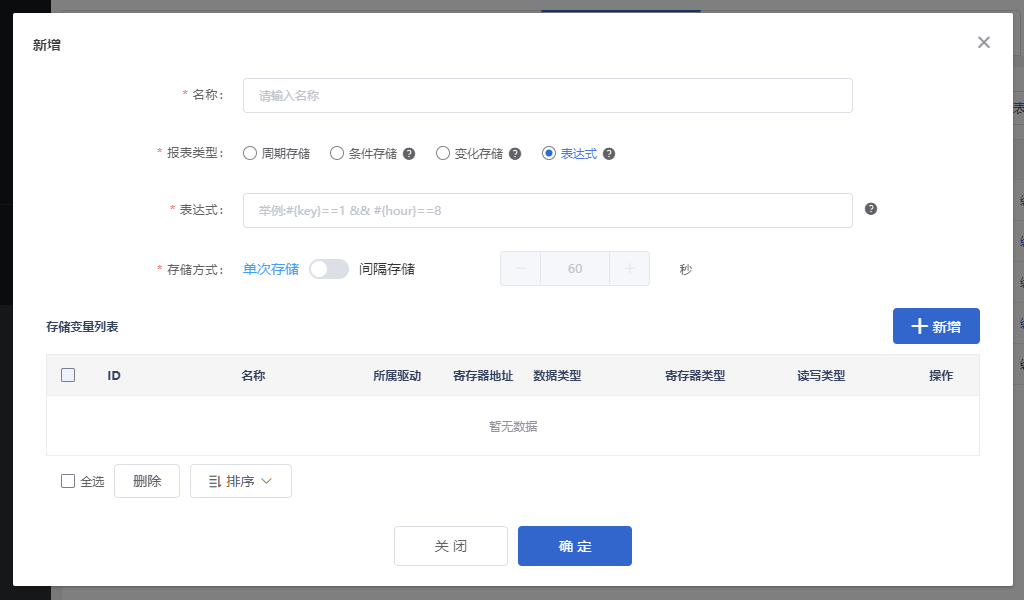The width and height of the screenshot is (1024, 600).
Task: Click the help icon next to 变化存储
Action: pos(516,153)
